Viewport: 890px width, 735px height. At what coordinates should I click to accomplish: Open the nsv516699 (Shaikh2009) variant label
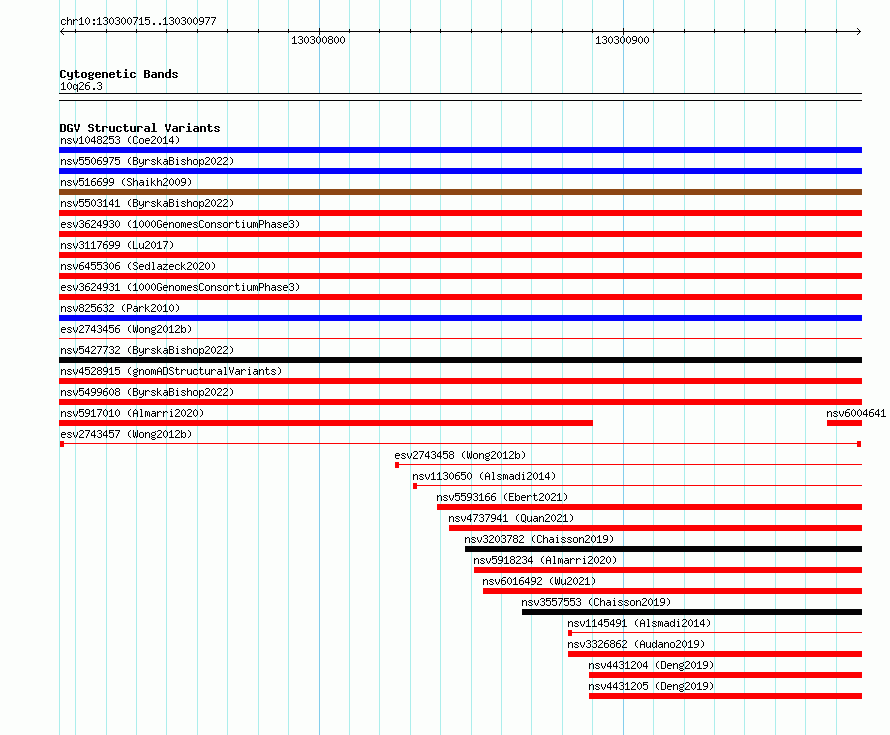(126, 182)
